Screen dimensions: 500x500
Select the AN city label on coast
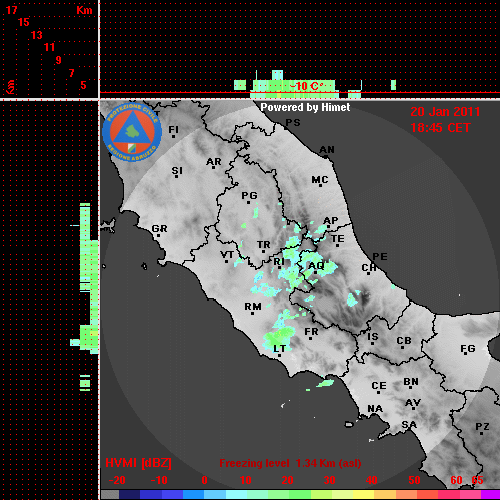click(x=327, y=150)
